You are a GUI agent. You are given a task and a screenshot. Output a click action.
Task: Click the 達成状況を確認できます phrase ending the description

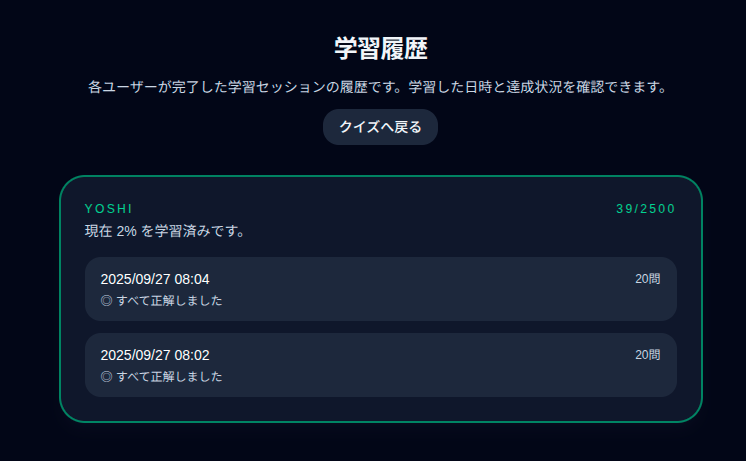[590, 87]
